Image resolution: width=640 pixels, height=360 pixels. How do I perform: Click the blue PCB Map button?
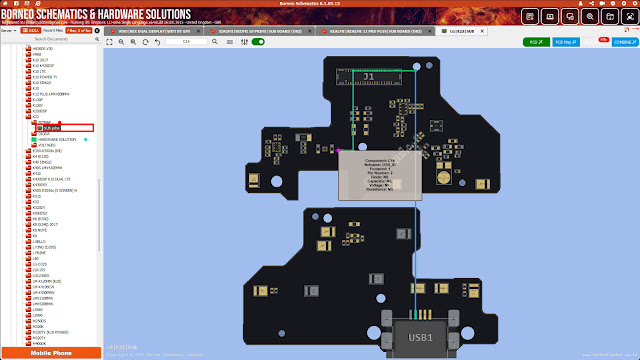tap(566, 42)
